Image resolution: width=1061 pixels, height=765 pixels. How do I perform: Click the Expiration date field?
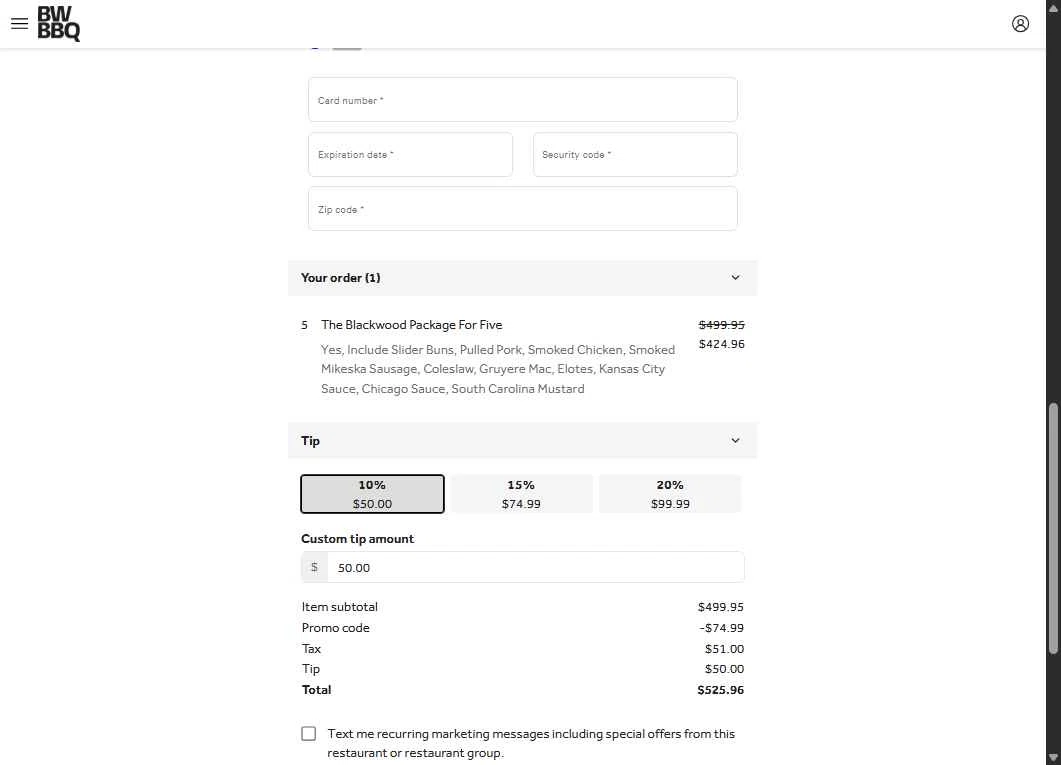(410, 154)
